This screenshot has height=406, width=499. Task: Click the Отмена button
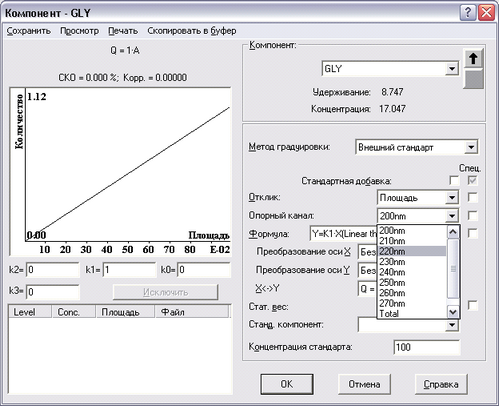pyautogui.click(x=364, y=384)
